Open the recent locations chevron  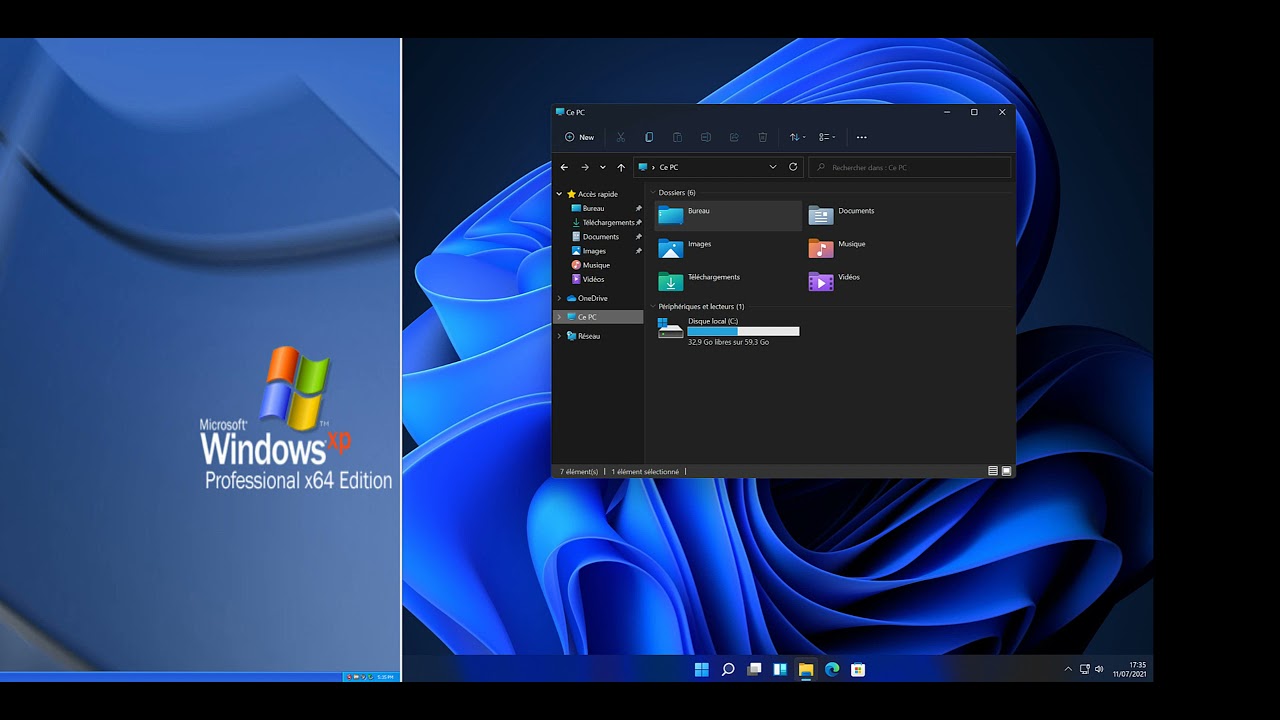pyautogui.click(x=602, y=167)
